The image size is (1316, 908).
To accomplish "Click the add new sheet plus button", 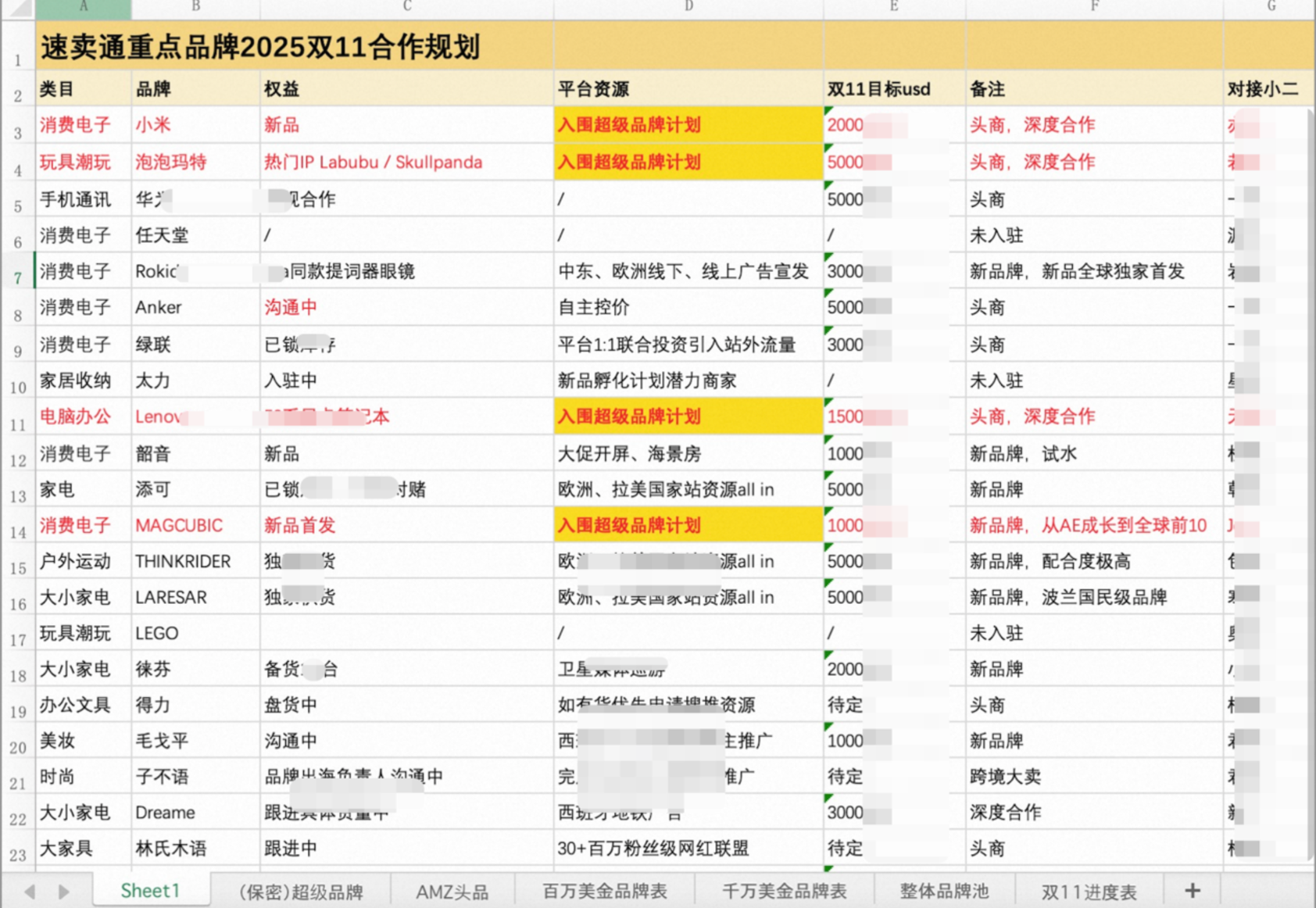I will (1192, 891).
